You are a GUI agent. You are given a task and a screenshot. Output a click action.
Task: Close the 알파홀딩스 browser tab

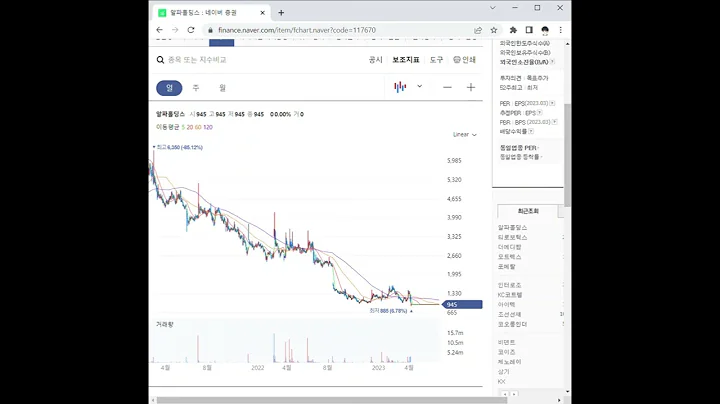pyautogui.click(x=263, y=13)
